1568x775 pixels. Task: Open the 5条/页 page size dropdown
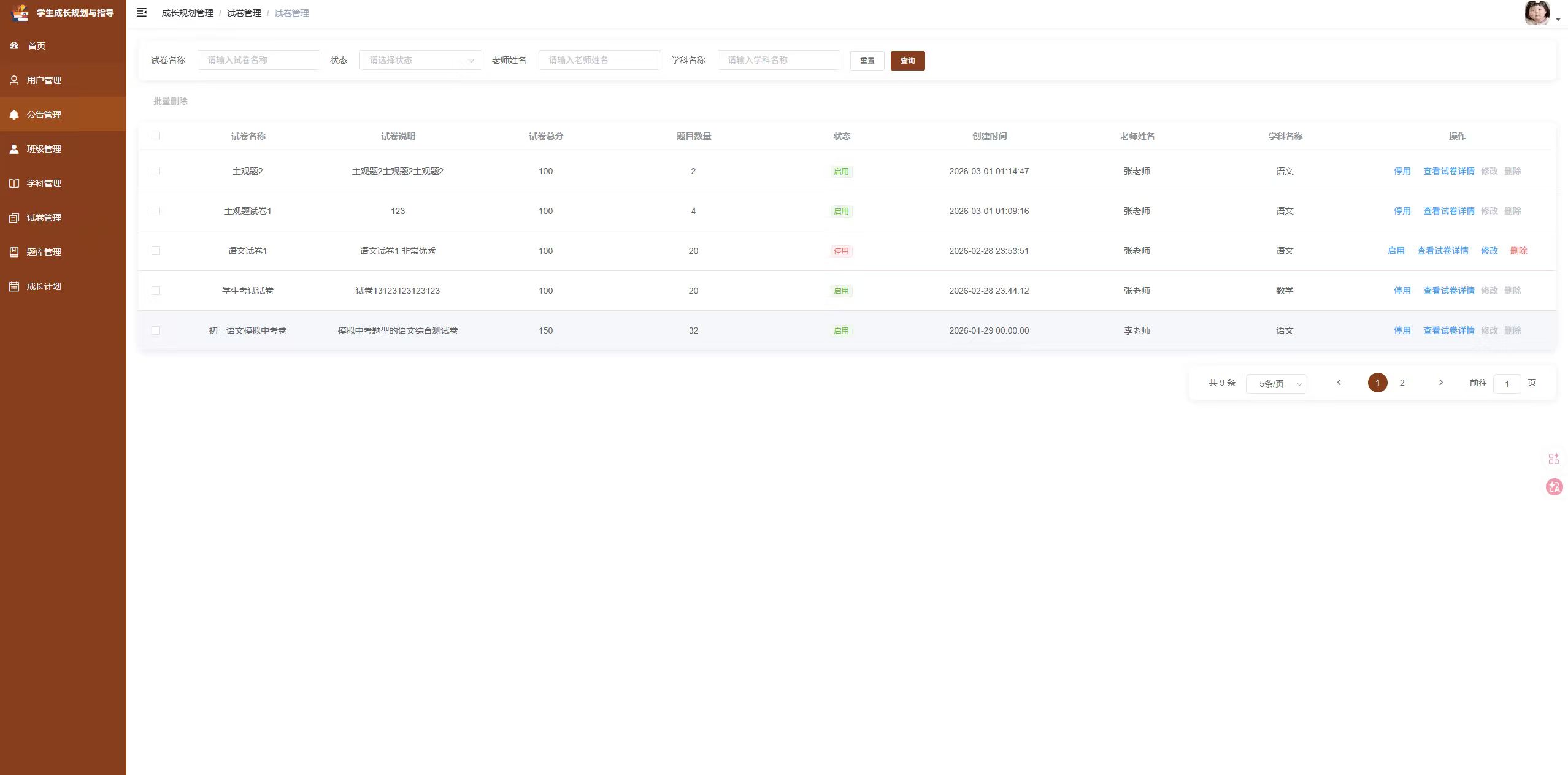pyautogui.click(x=1277, y=384)
